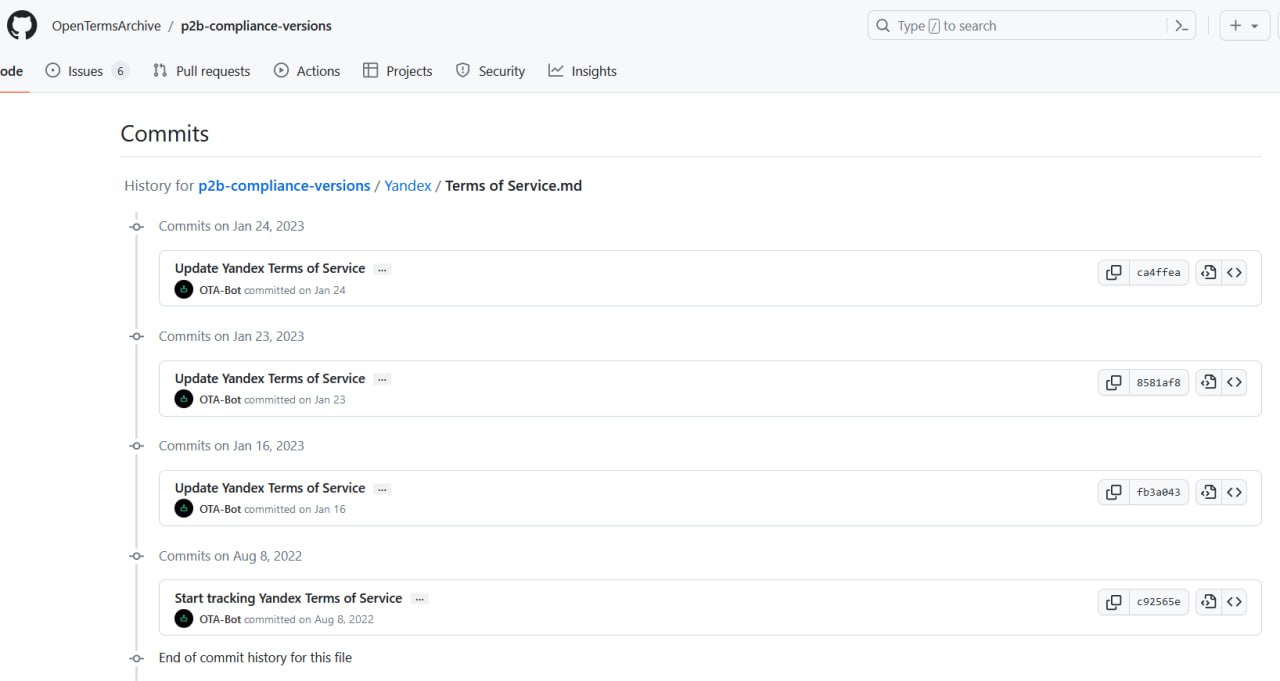Open OTA-Bot avatar on Jan 24 commit

pyautogui.click(x=184, y=290)
